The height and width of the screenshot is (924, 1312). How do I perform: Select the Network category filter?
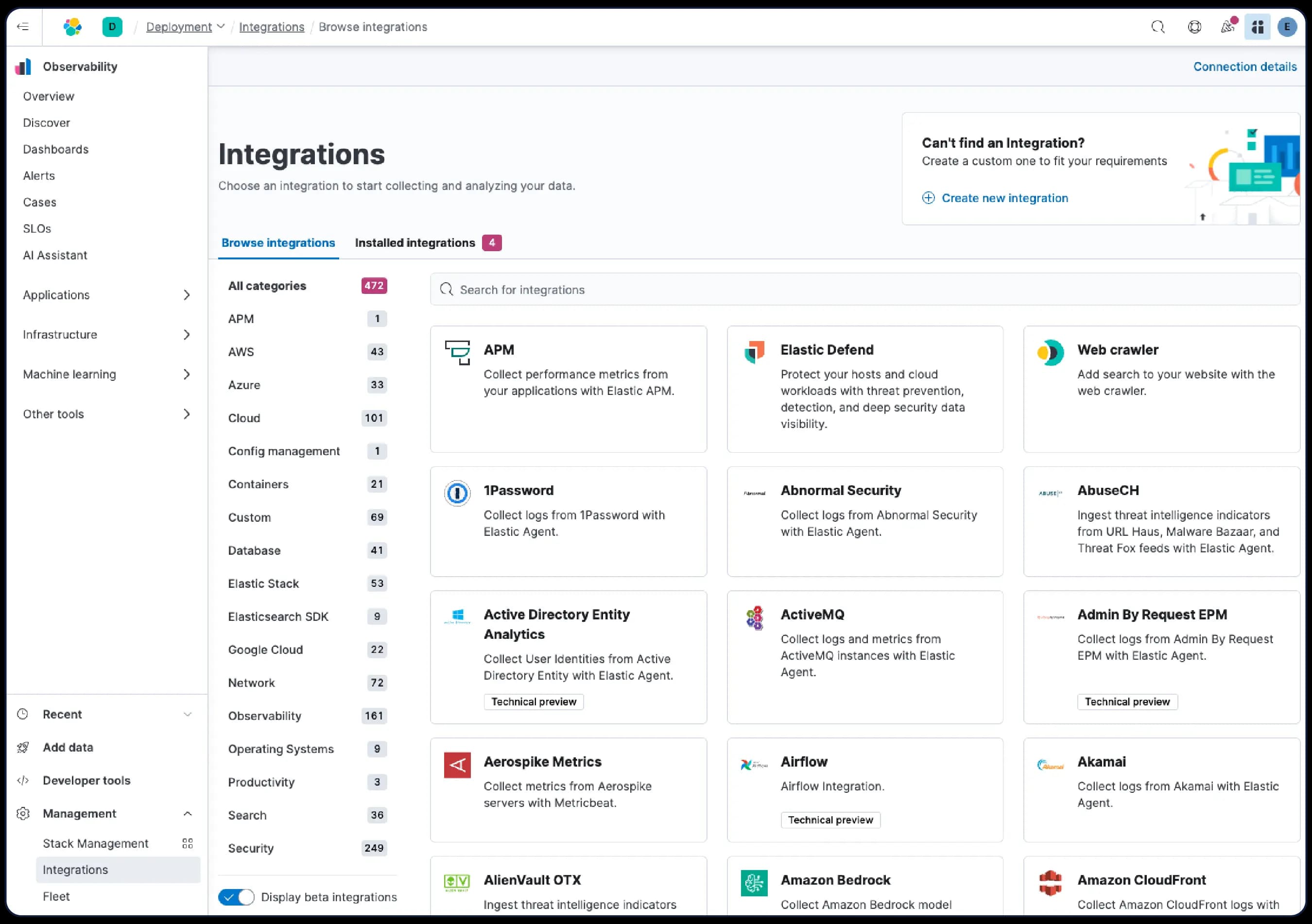(x=308, y=682)
